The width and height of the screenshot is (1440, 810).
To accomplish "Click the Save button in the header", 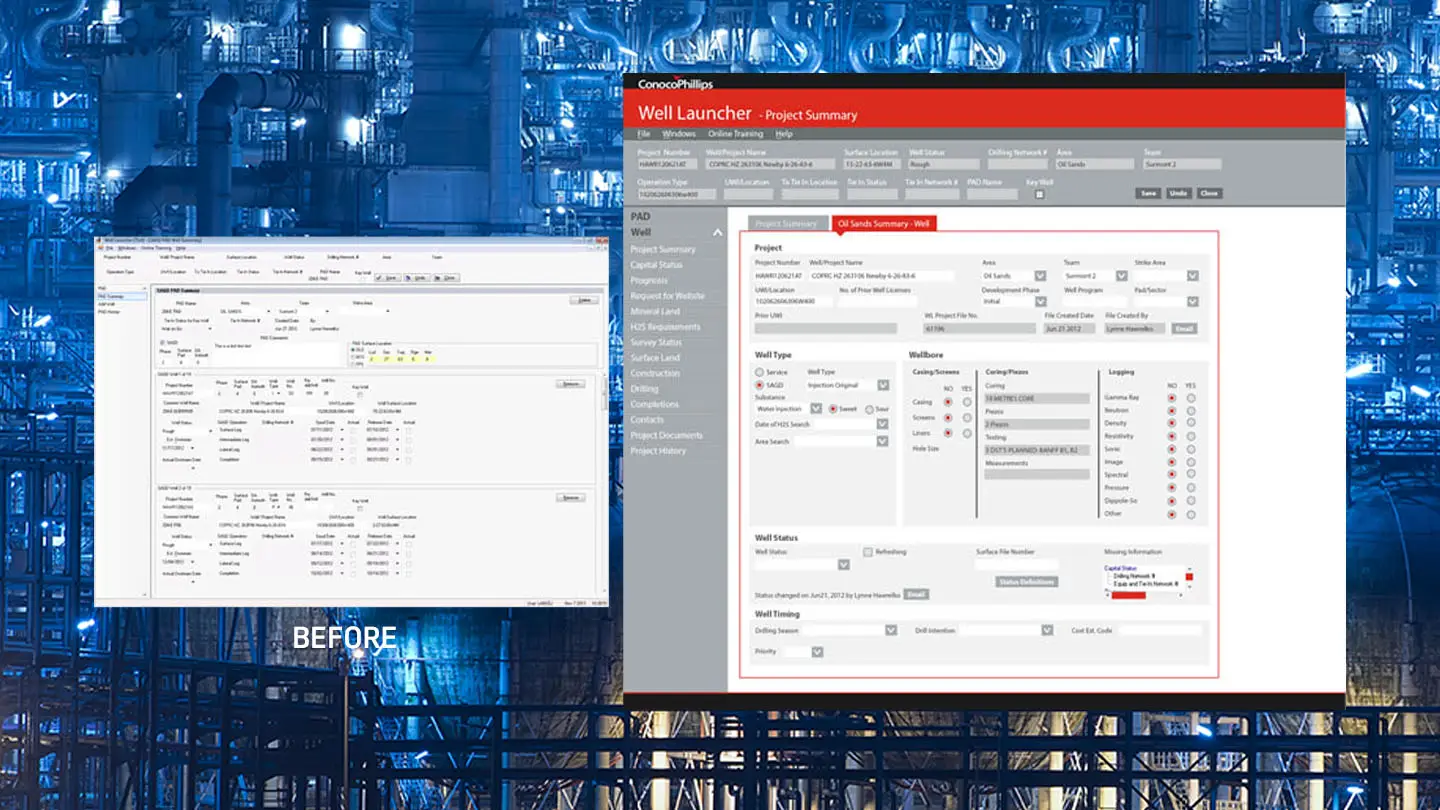I will point(1149,193).
